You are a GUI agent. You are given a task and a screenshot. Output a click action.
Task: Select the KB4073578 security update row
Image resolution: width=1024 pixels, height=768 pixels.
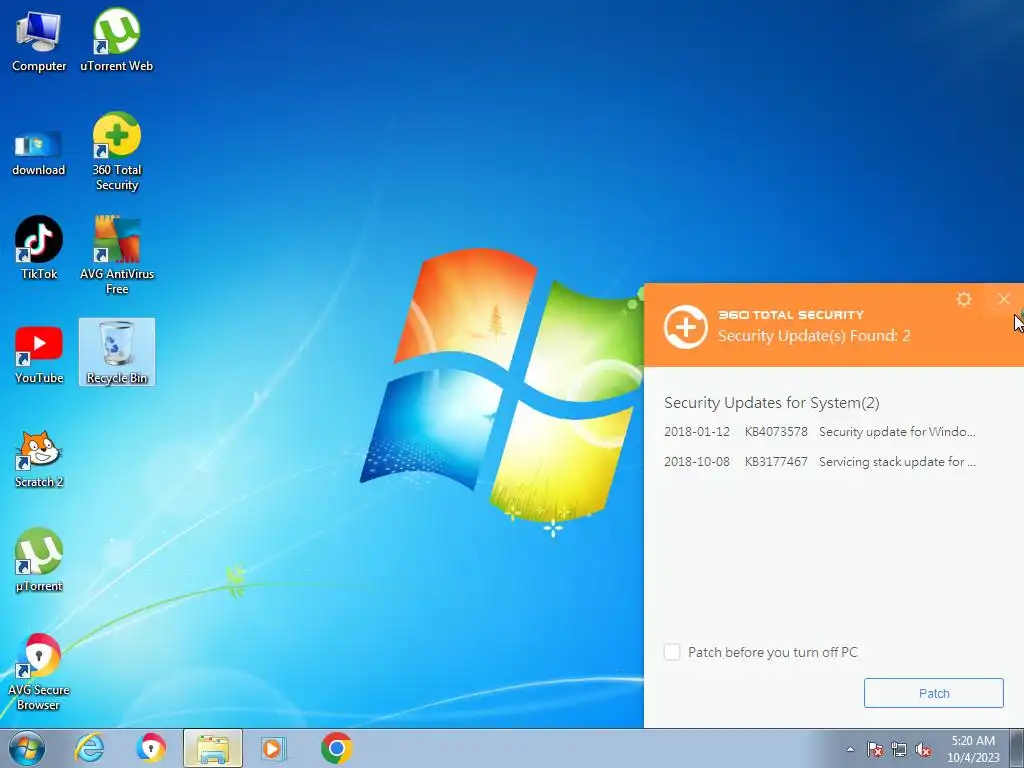[x=820, y=432]
